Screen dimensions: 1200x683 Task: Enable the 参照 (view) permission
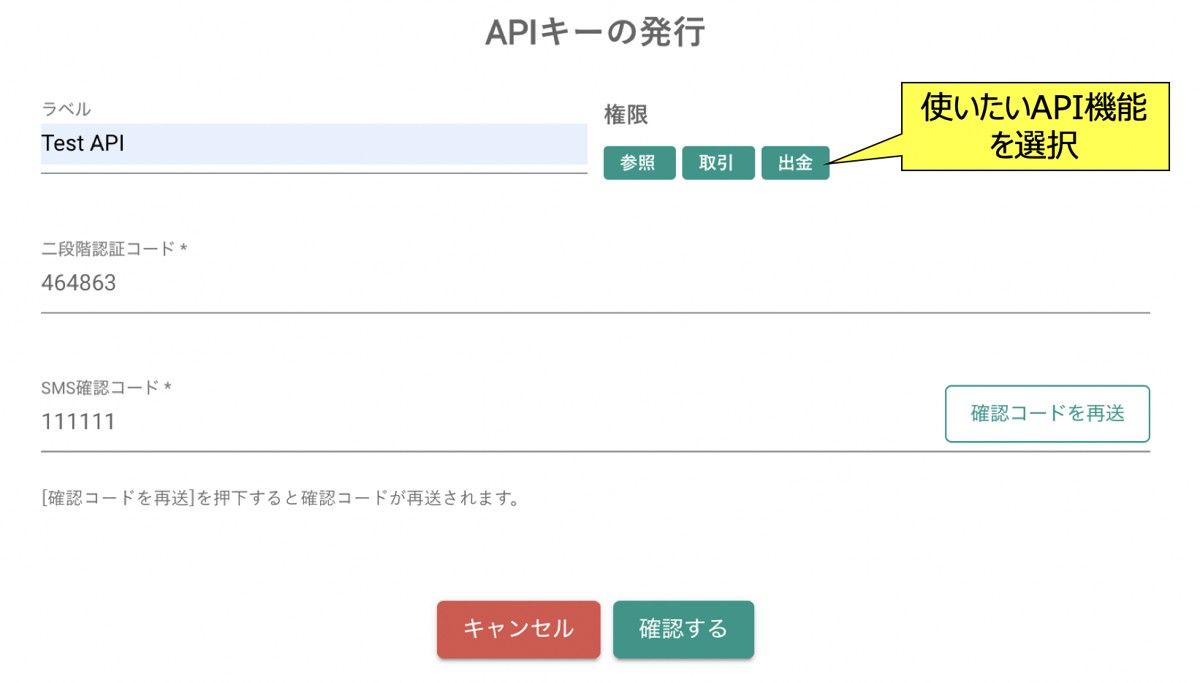click(638, 163)
